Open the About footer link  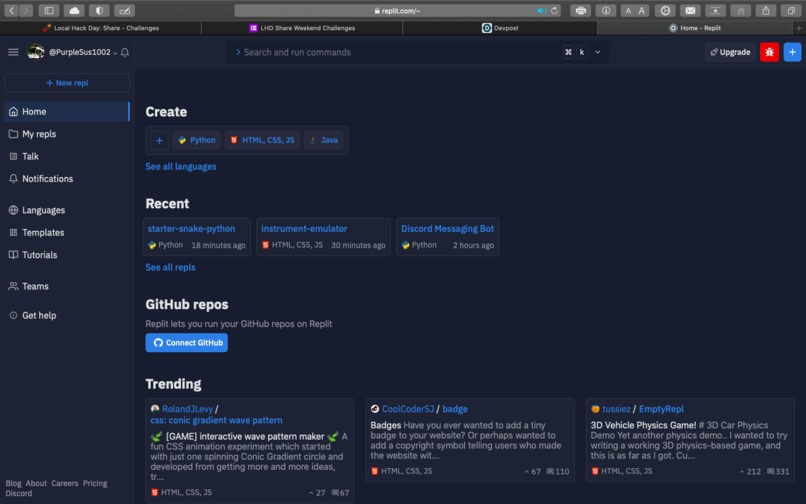[36, 483]
